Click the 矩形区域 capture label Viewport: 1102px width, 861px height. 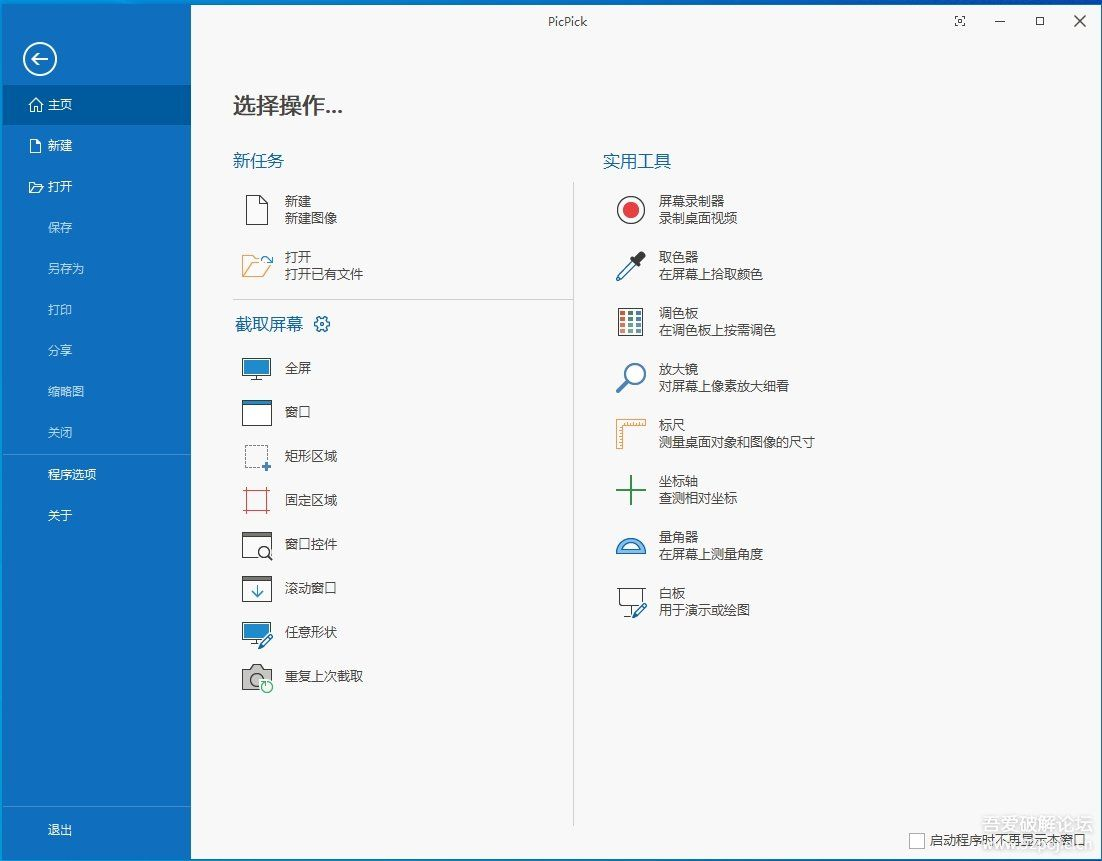(311, 456)
